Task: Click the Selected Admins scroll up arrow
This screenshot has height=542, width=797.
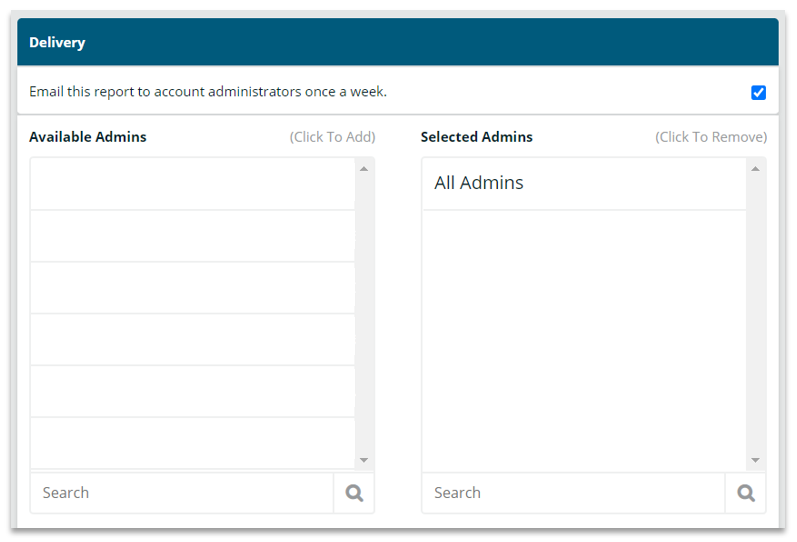Action: coord(755,169)
